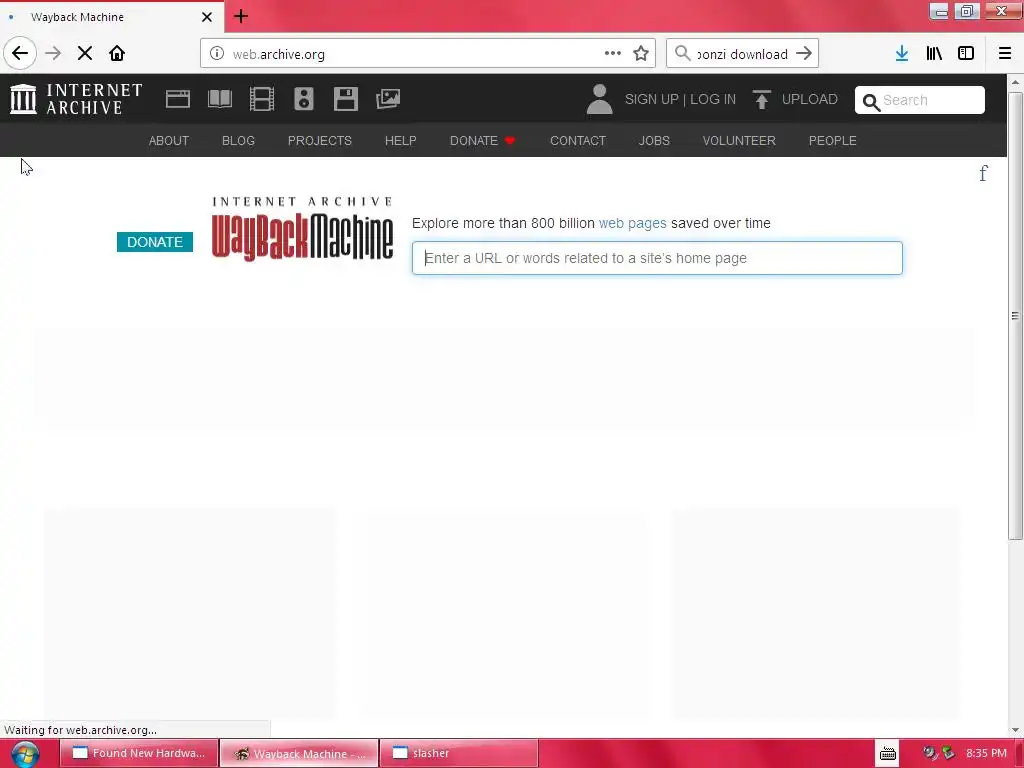Image resolution: width=1024 pixels, height=768 pixels.
Task: Click the Wayback URL input field
Action: click(657, 258)
